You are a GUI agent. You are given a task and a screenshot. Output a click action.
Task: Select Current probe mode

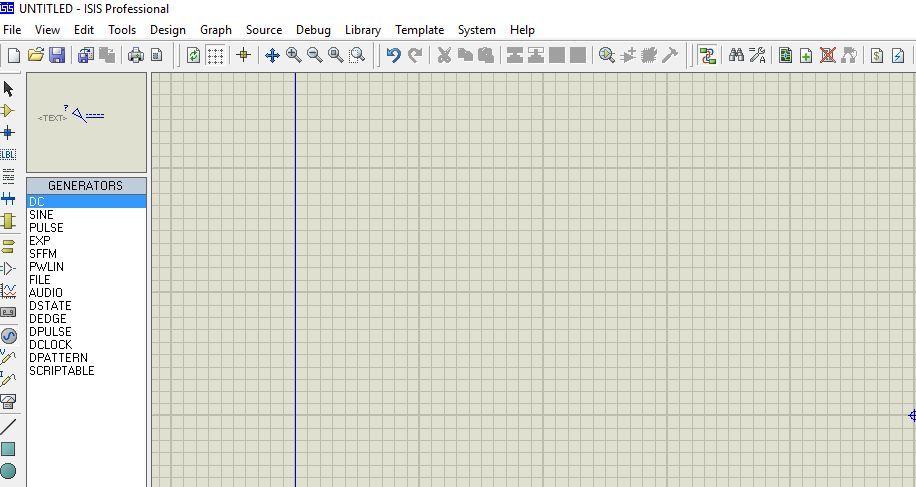pyautogui.click(x=8, y=379)
